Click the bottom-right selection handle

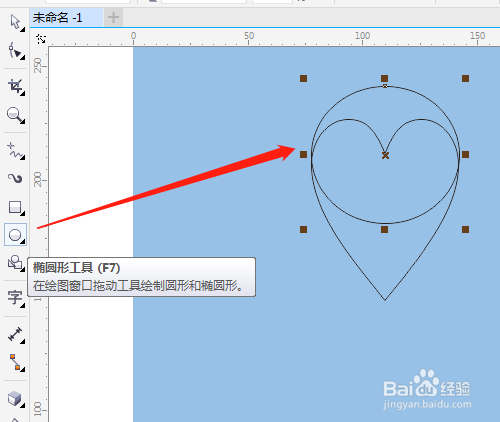465,229
